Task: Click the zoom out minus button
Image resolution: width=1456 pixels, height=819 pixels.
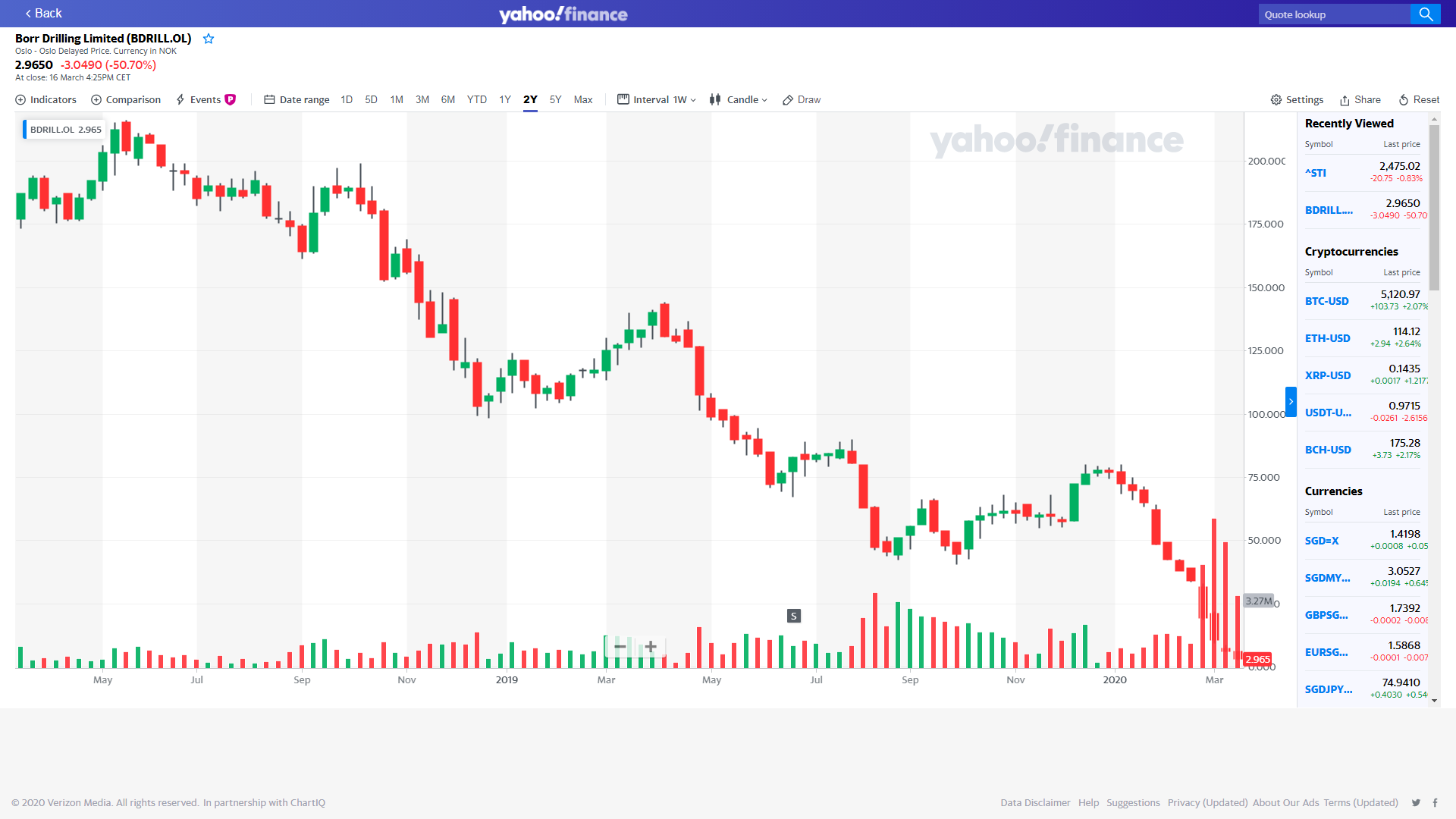Action: pos(620,646)
